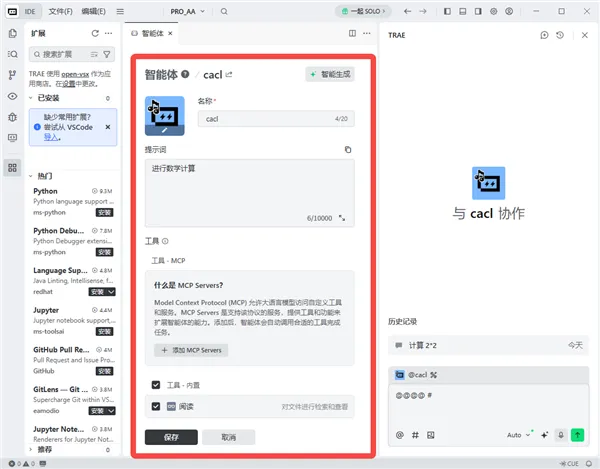Dismiss the VSCode import notice
The image size is (600, 469).
[108, 127]
